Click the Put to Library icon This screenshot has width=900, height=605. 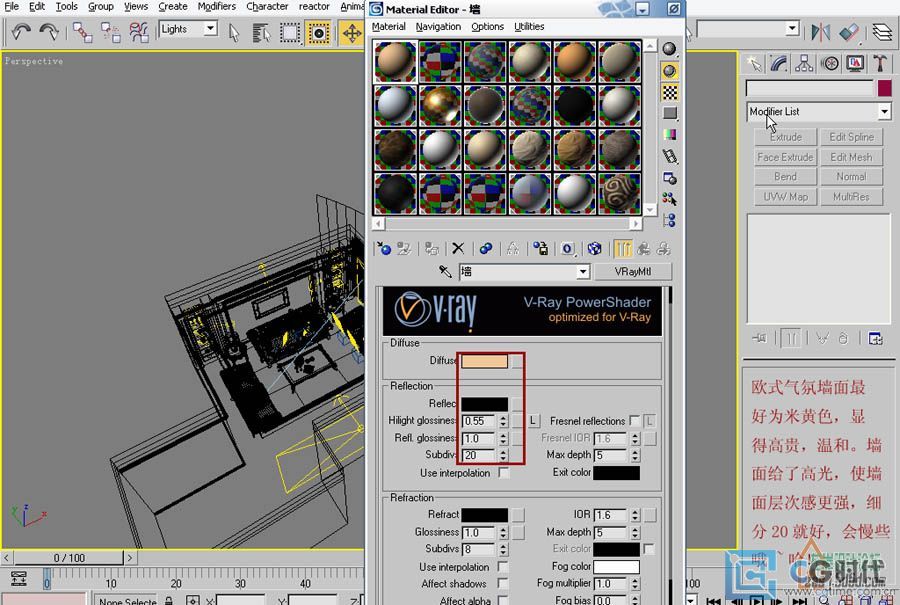coord(540,249)
